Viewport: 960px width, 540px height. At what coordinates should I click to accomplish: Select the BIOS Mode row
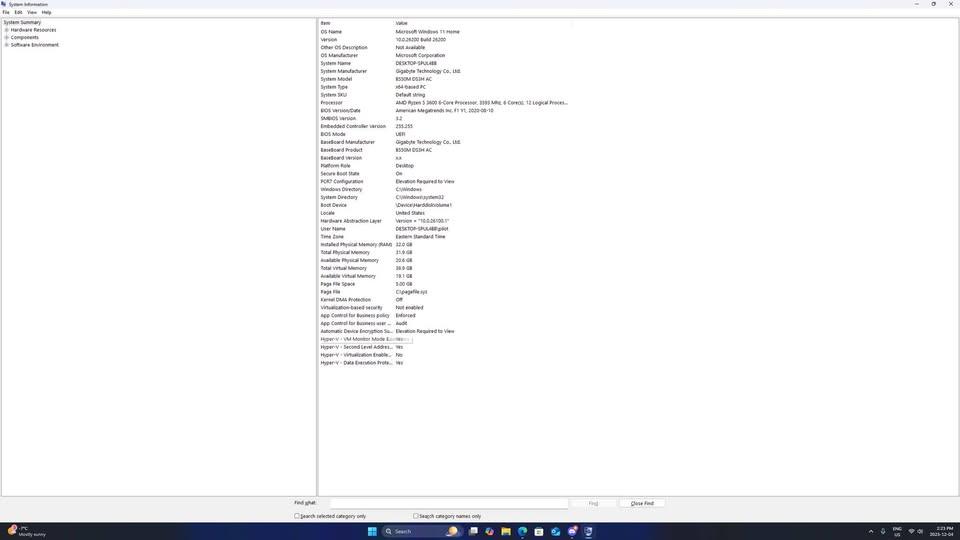tap(445, 134)
